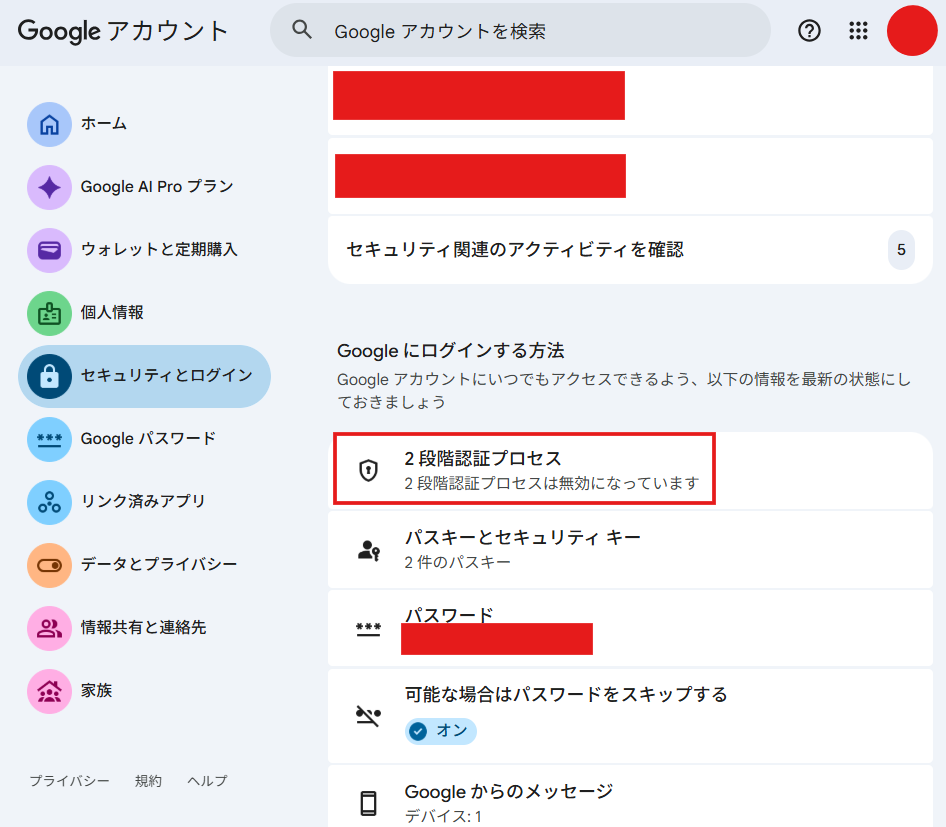This screenshot has width=946, height=827.
Task: Click the Google AI Pro sparkle icon
Action: pos(49,188)
